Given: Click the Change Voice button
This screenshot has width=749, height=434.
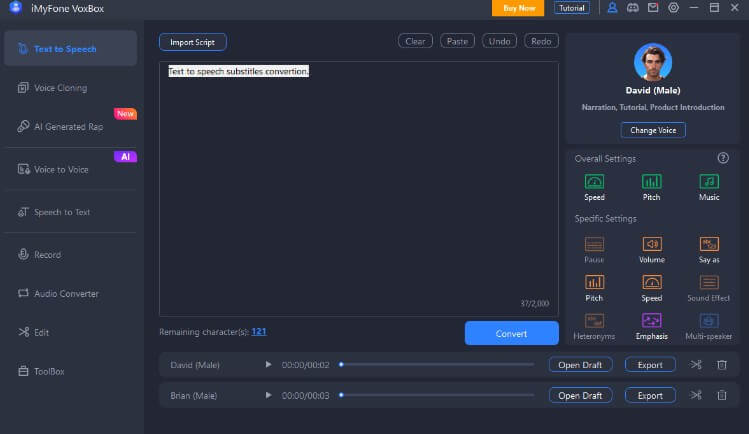Looking at the screenshot, I should click(x=653, y=130).
